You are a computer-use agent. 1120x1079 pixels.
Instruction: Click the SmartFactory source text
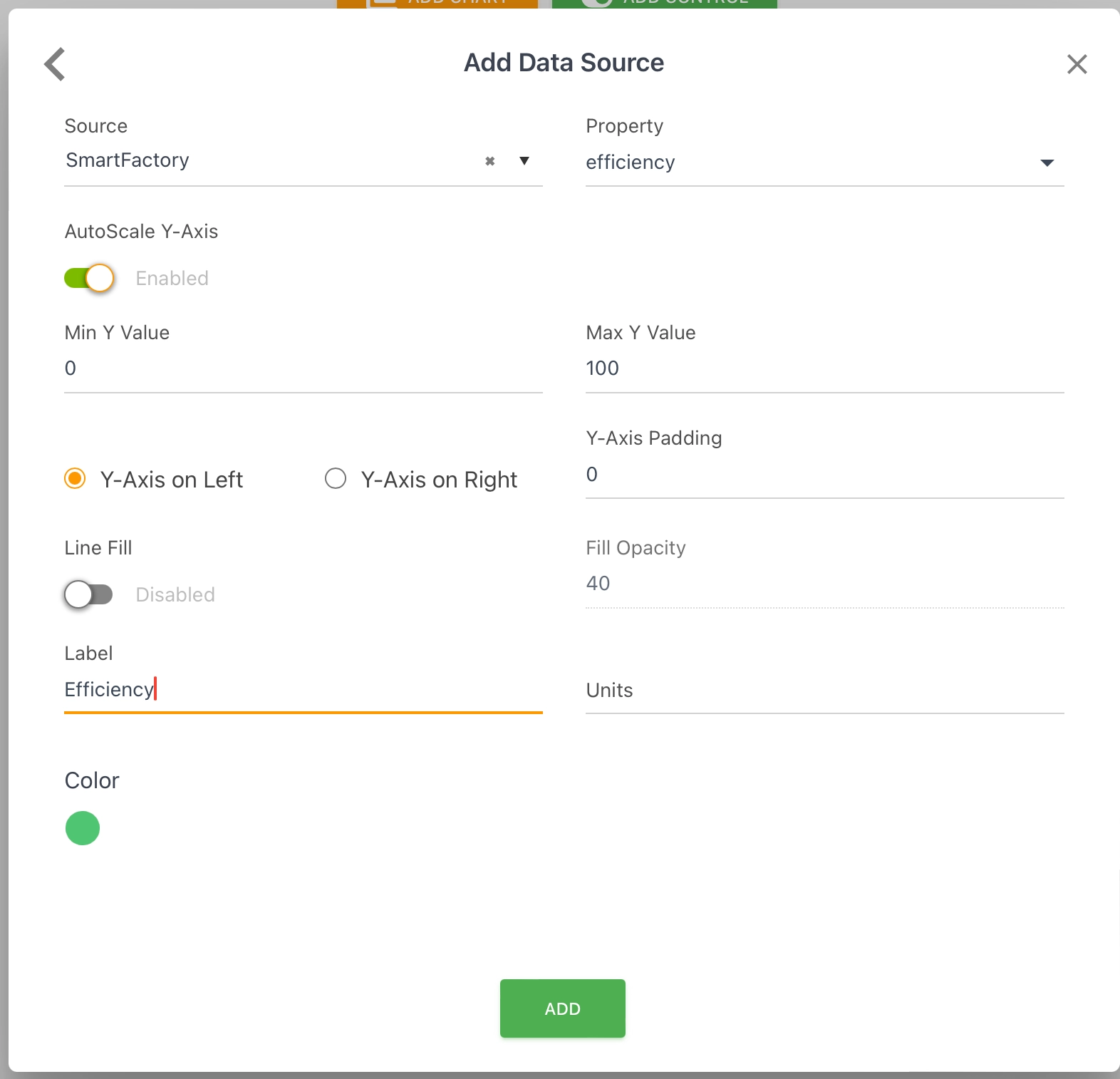tap(128, 160)
